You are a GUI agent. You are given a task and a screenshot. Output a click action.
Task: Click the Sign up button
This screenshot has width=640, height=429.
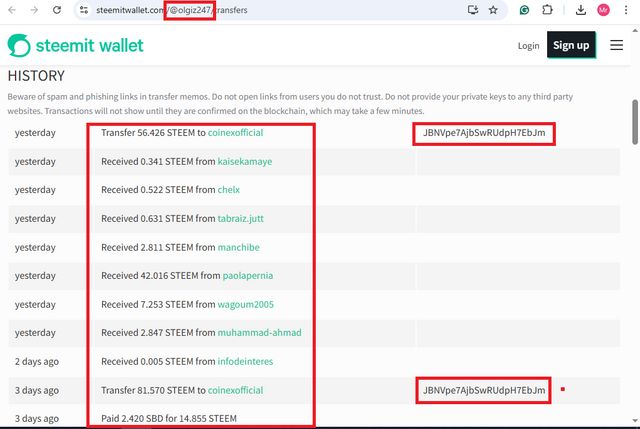[571, 45]
